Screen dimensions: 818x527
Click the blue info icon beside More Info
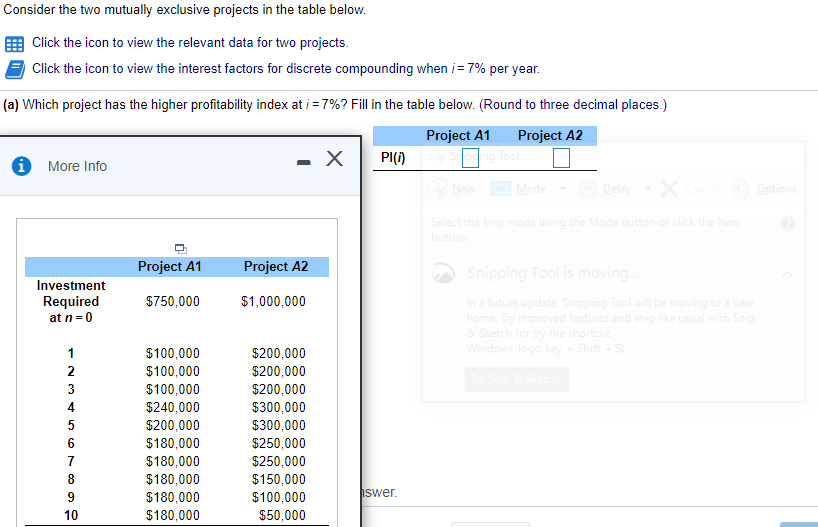pos(21,166)
